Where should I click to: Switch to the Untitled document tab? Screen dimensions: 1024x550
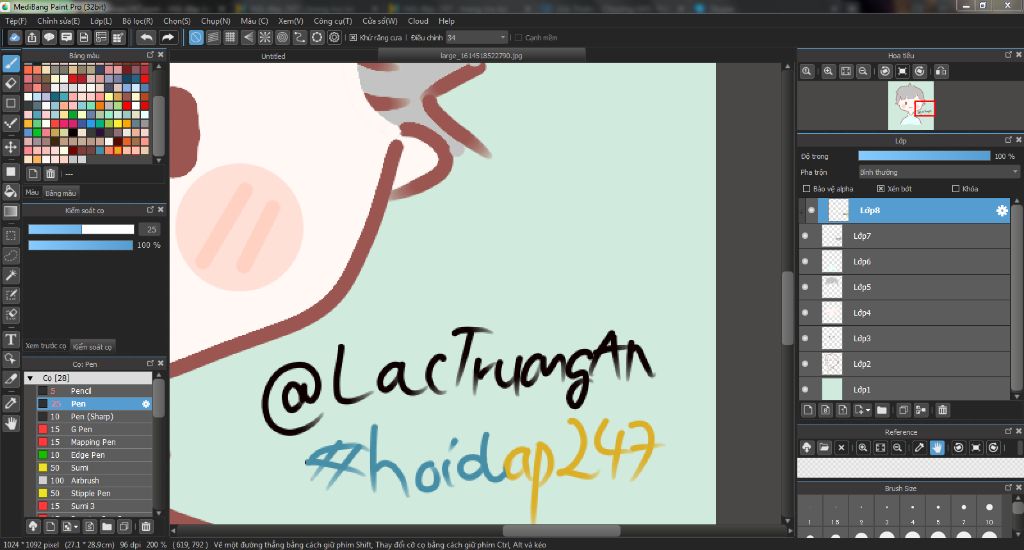[x=273, y=56]
